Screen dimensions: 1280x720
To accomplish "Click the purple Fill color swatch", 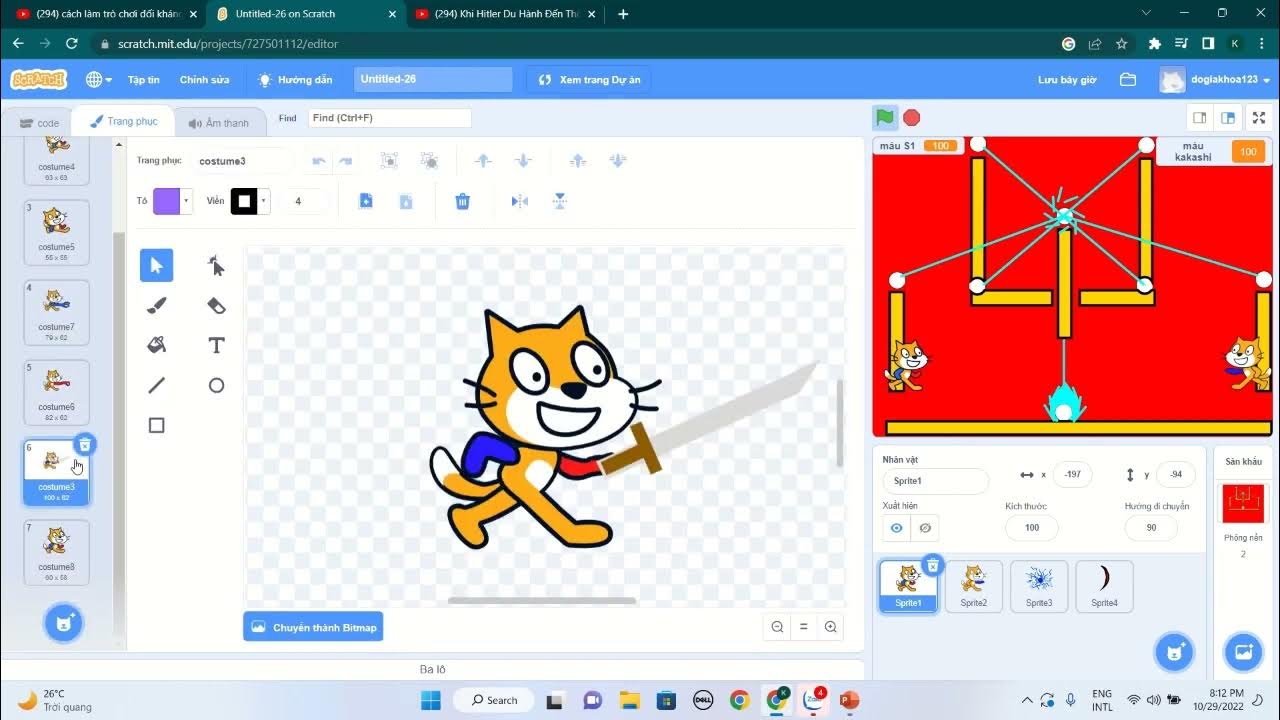I will [x=166, y=201].
